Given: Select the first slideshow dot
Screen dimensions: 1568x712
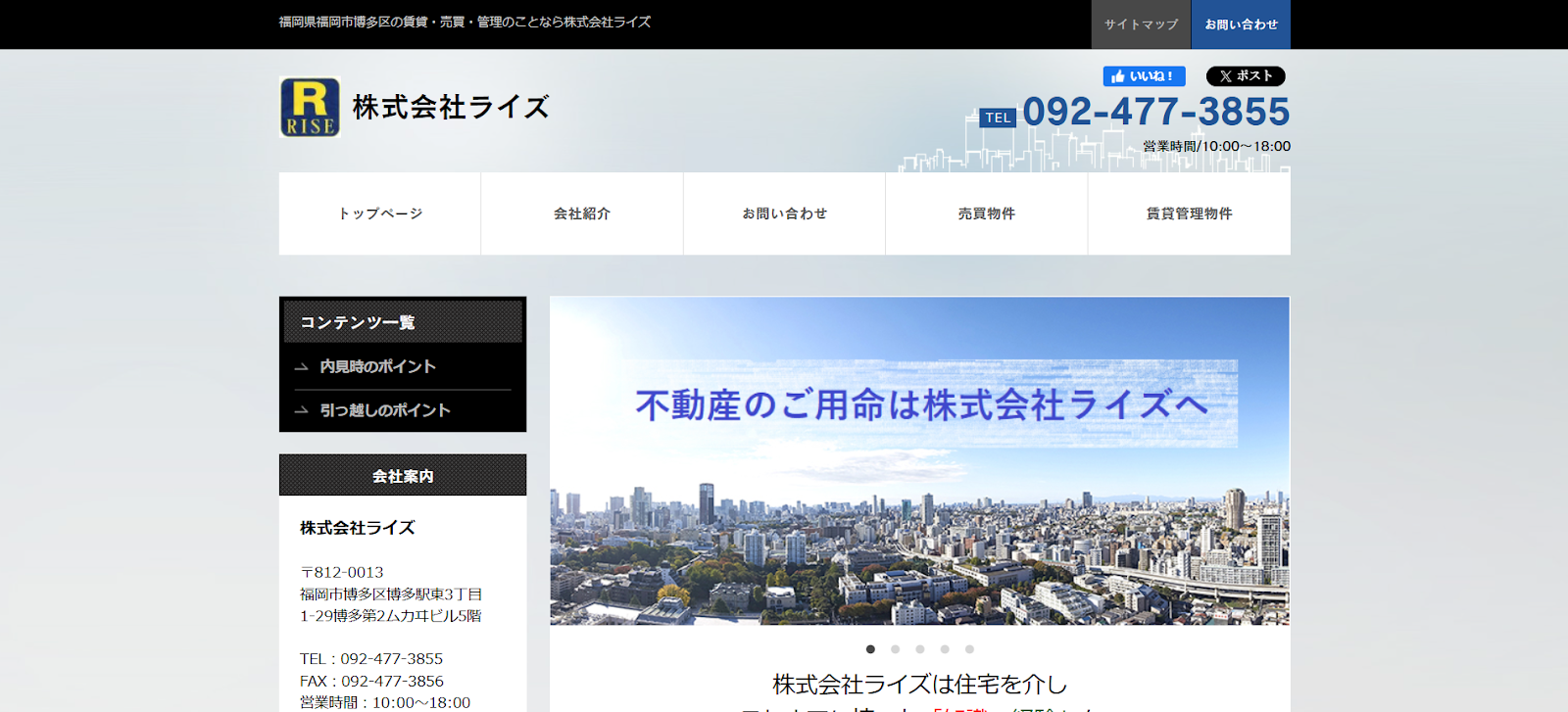Looking at the screenshot, I should tap(870, 649).
